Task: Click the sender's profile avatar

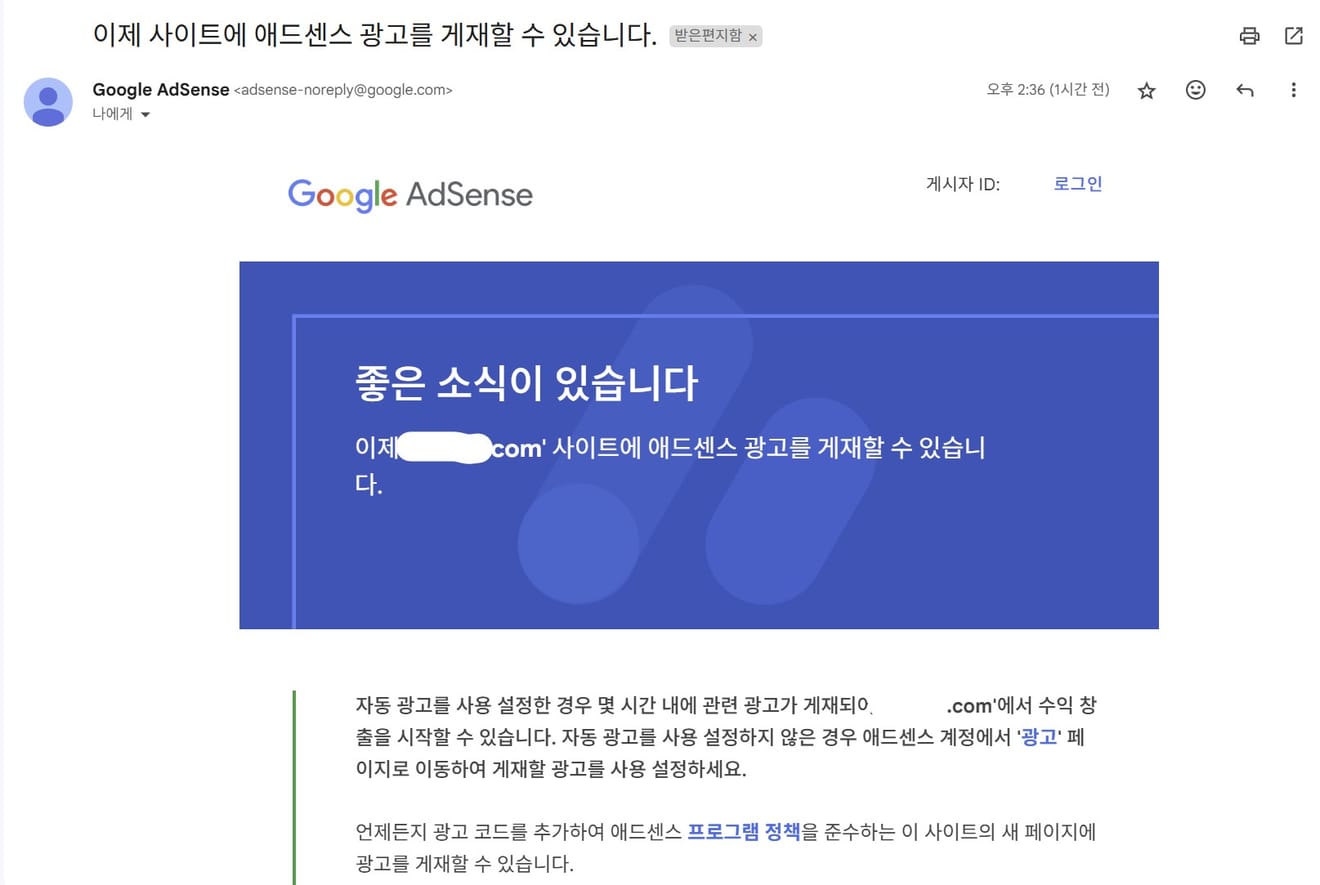Action: (48, 101)
